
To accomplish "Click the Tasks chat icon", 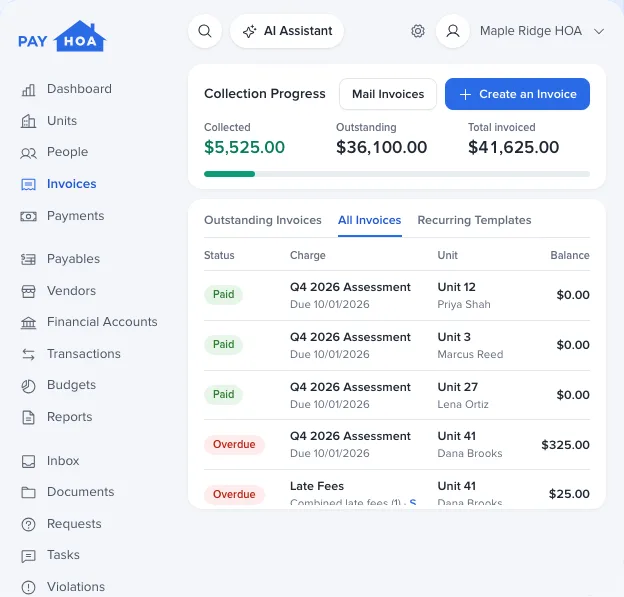I will 28,556.
